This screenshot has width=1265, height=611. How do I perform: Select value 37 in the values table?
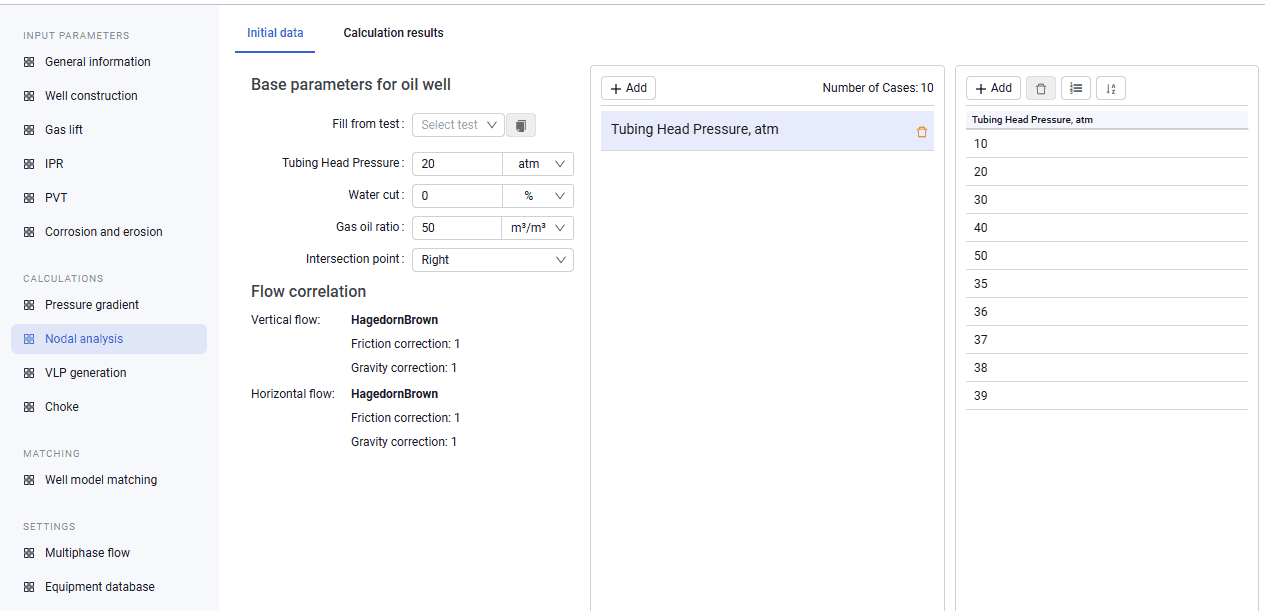(x=1107, y=340)
